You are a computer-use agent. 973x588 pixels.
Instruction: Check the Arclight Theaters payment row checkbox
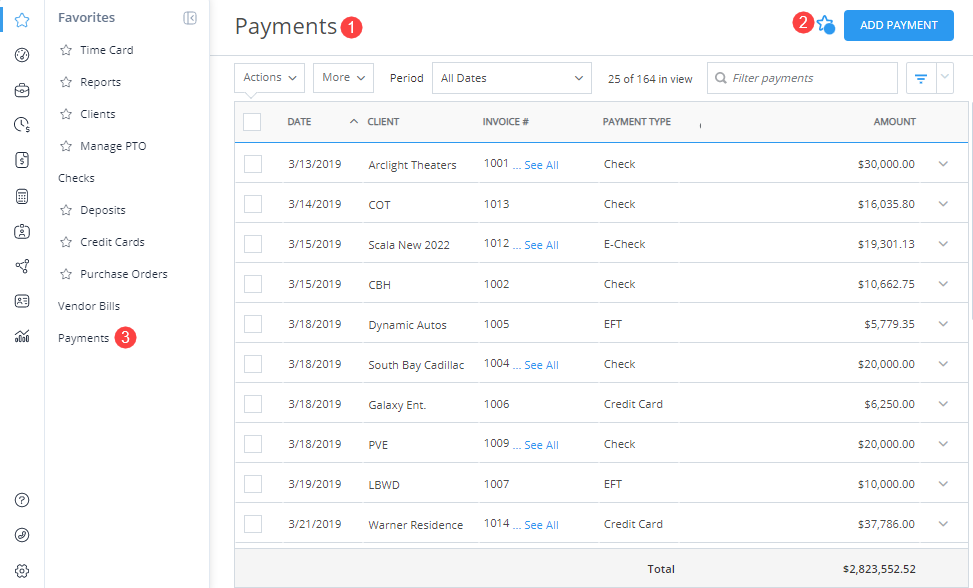coord(253,163)
